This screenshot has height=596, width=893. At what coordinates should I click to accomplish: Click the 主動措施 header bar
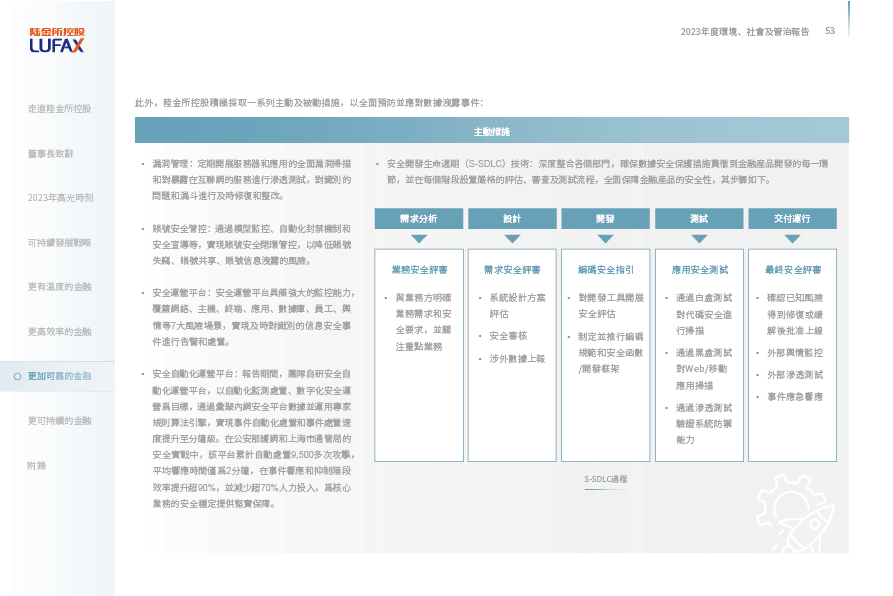(x=491, y=131)
